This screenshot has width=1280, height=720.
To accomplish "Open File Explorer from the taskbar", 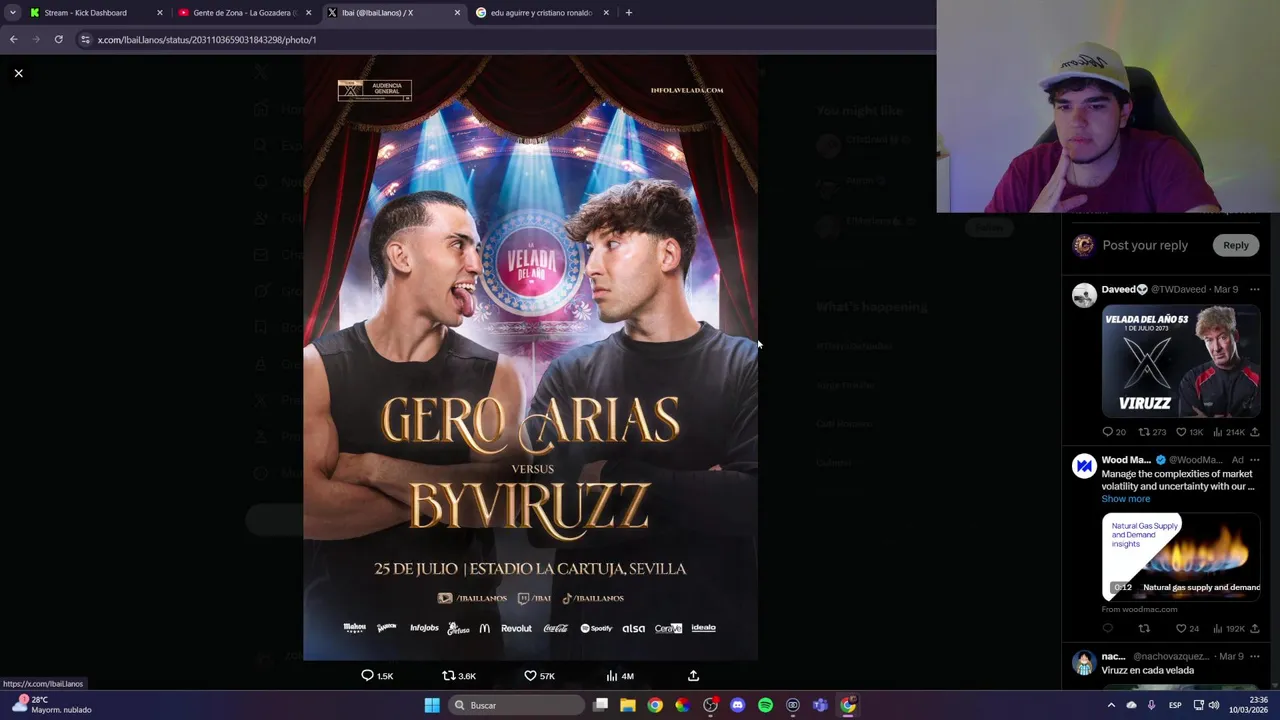I will (x=627, y=705).
